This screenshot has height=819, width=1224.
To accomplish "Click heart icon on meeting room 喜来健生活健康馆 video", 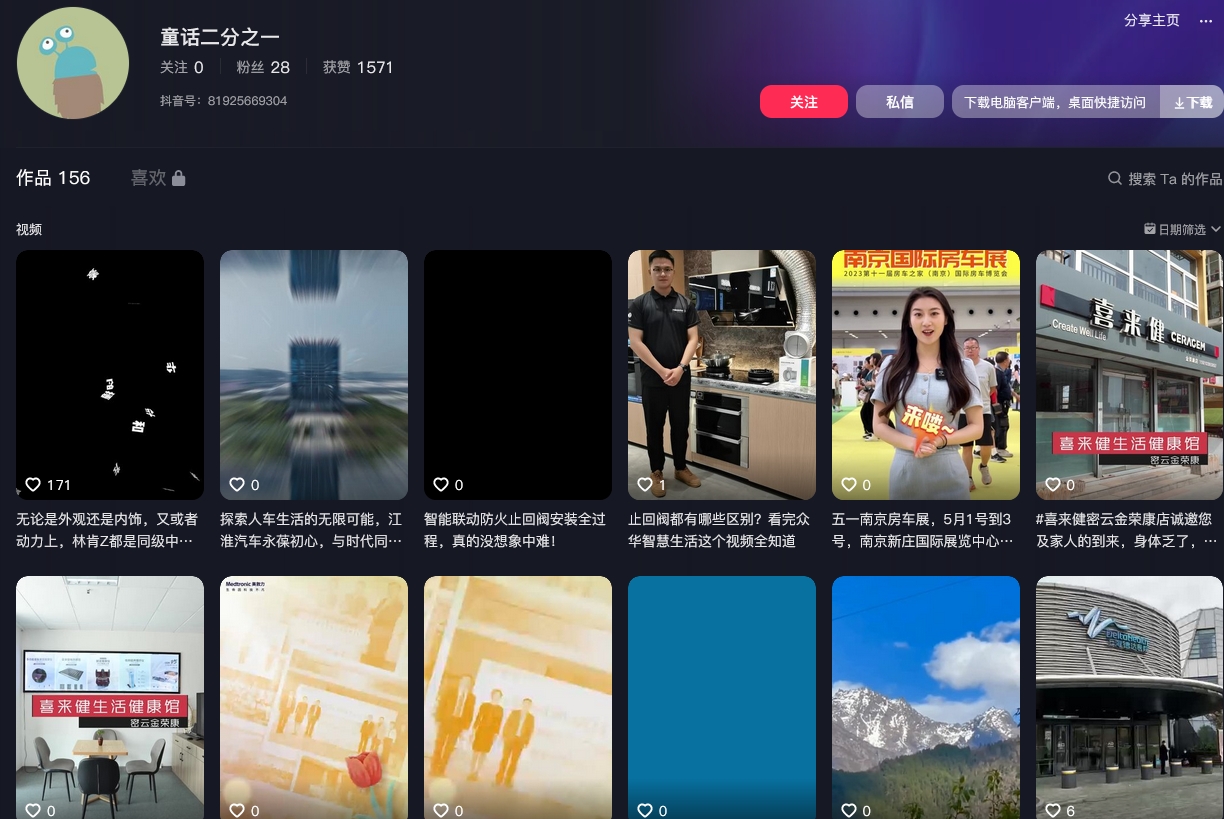I will click(33, 810).
